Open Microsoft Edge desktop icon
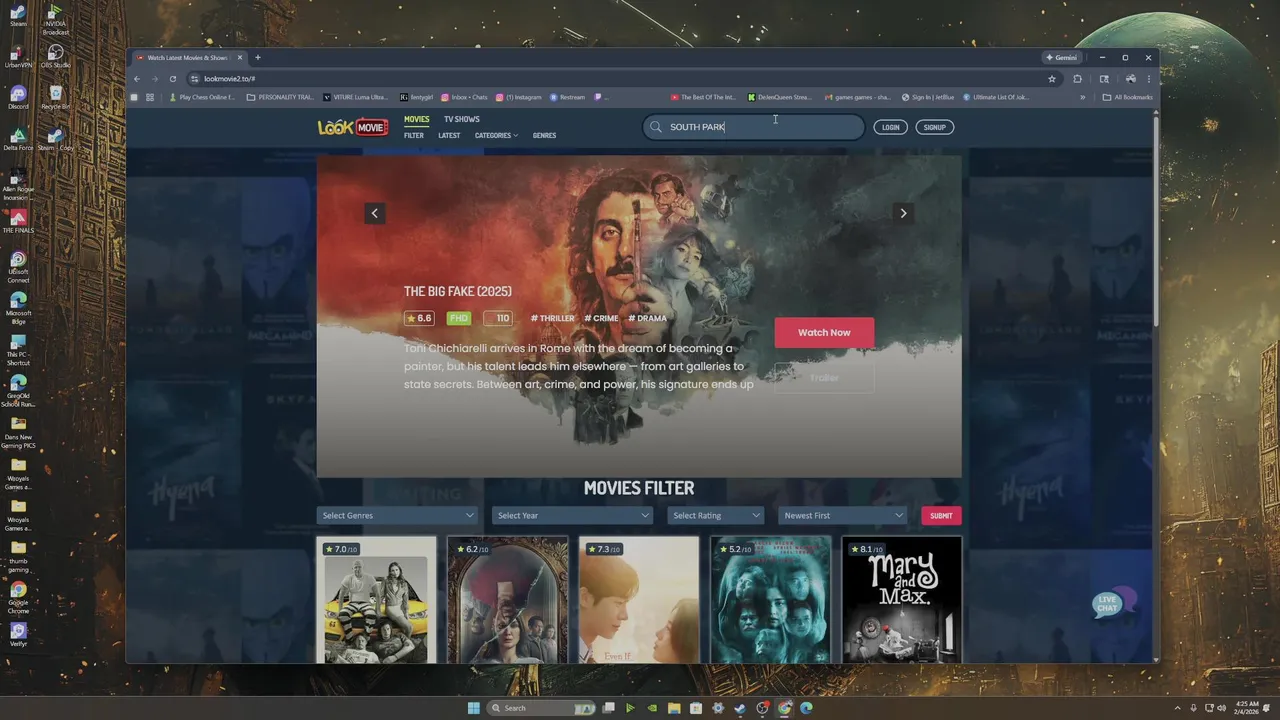 [18, 305]
